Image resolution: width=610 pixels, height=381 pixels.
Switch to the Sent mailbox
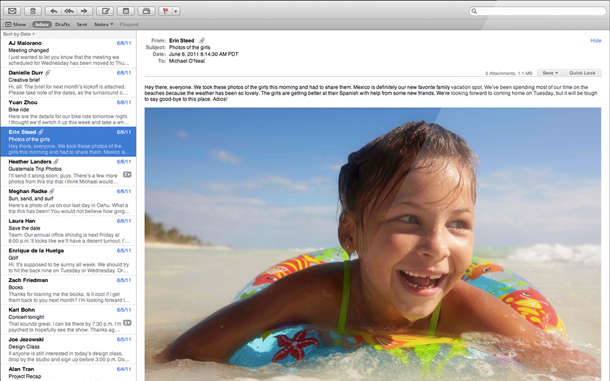coord(82,24)
